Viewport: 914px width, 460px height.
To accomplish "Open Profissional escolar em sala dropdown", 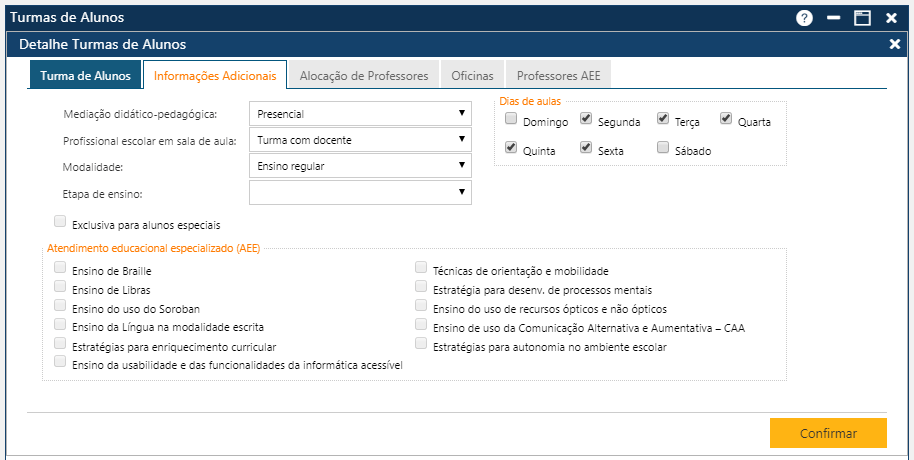I will pyautogui.click(x=360, y=140).
